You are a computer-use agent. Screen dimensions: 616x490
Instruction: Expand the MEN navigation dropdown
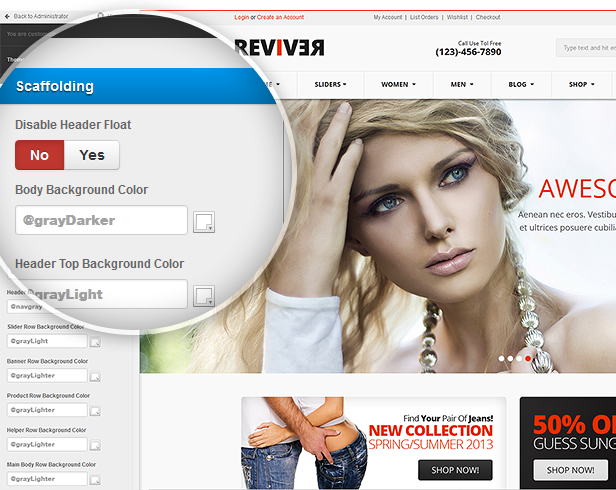coord(462,85)
